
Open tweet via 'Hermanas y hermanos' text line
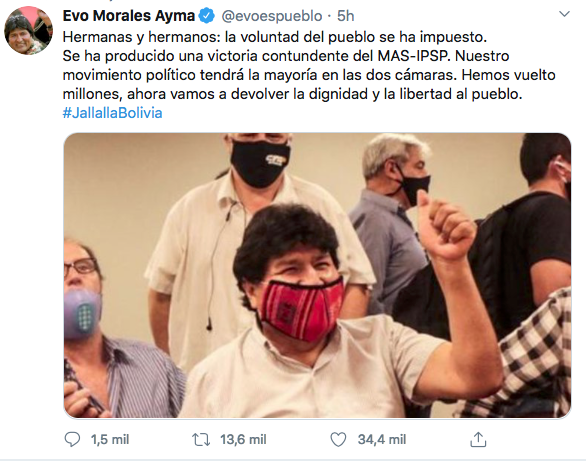(x=275, y=37)
